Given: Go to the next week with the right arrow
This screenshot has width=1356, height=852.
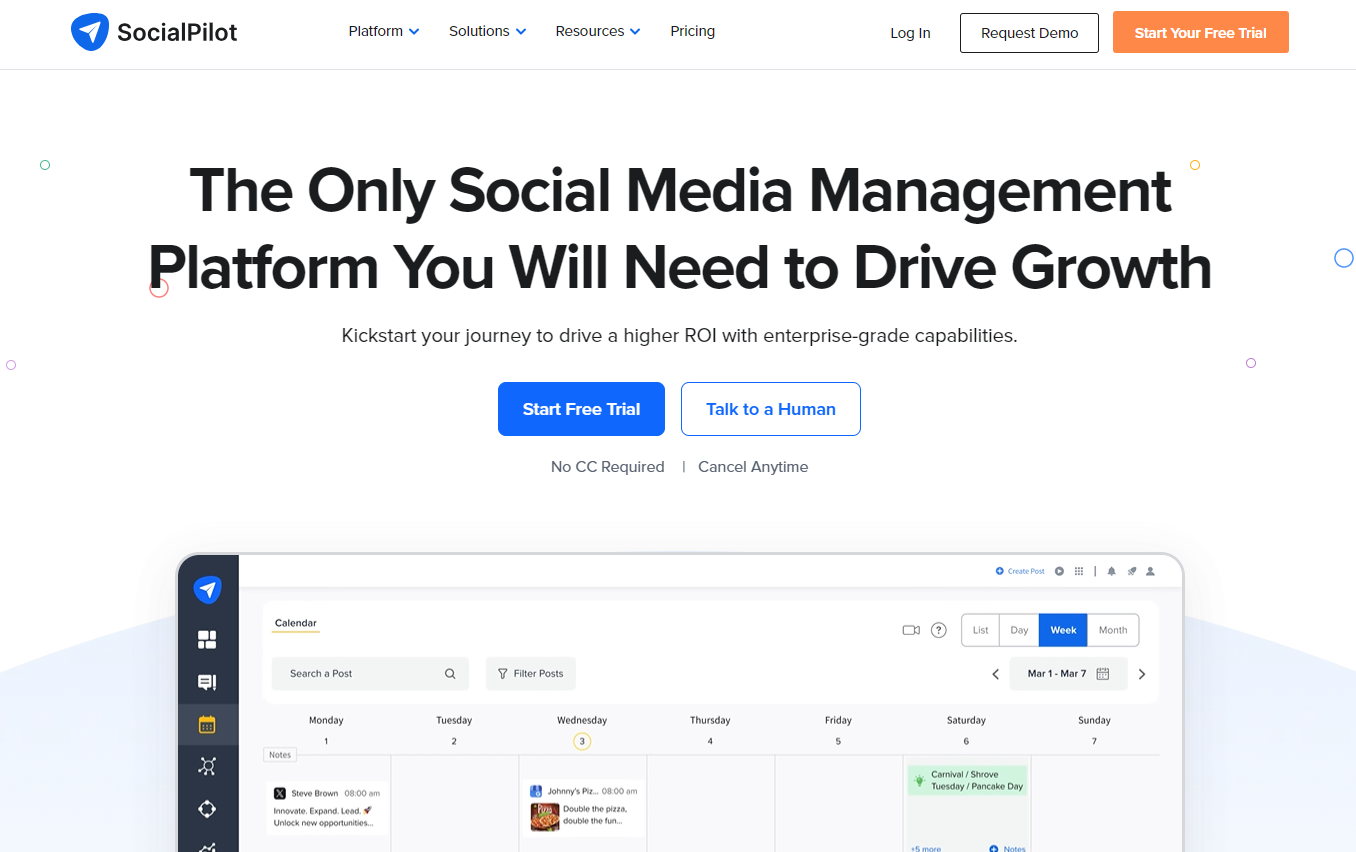Looking at the screenshot, I should 1142,674.
